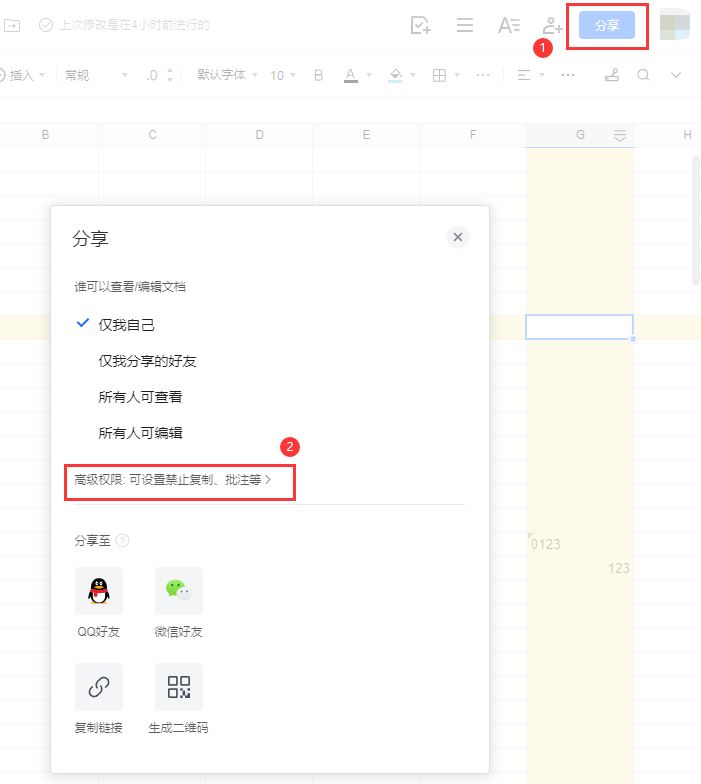Click the decimal places stepper arrows
Image resolution: width=701 pixels, height=784 pixels.
[x=170, y=76]
